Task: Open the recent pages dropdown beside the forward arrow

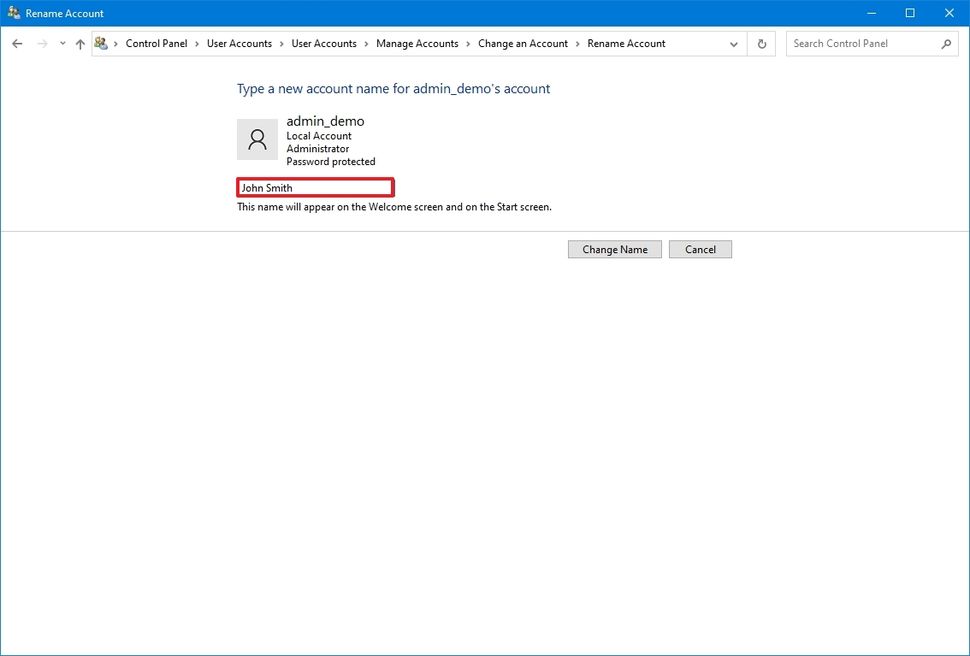Action: click(61, 43)
